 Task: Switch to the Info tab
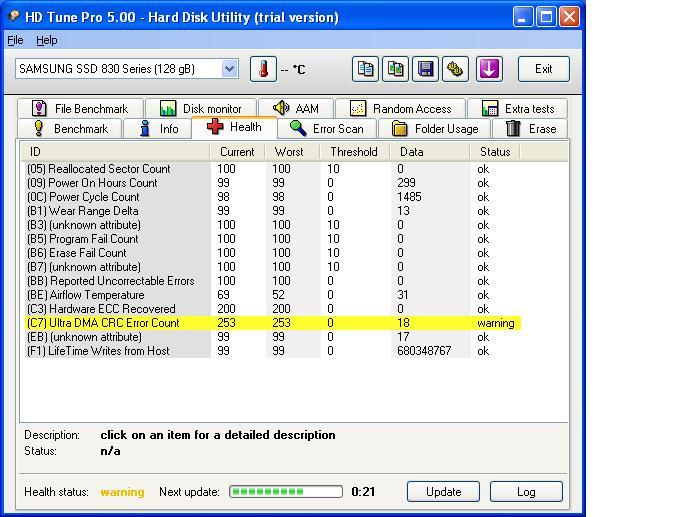pyautogui.click(x=158, y=128)
